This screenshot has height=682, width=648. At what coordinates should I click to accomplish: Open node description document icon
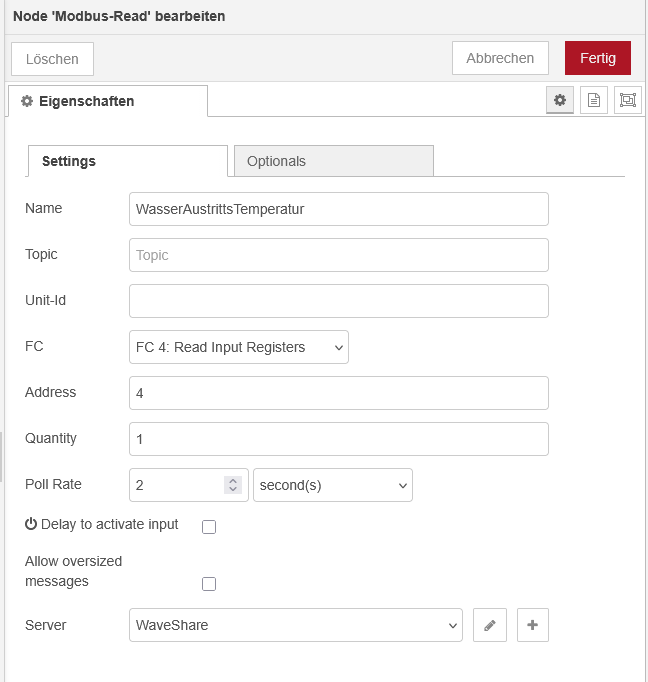594,100
